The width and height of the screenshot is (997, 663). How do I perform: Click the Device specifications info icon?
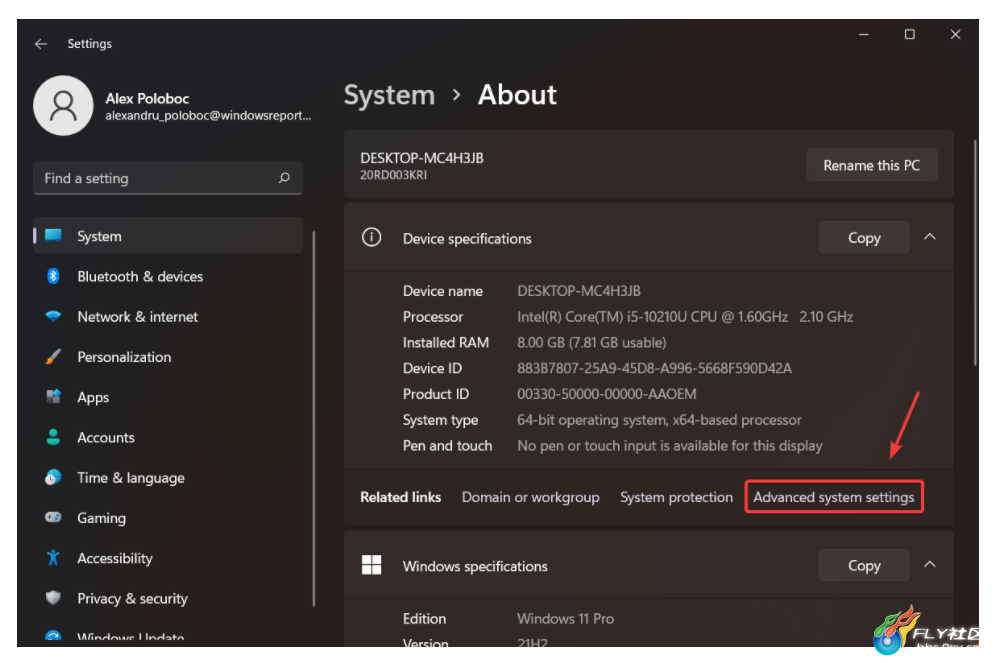pyautogui.click(x=371, y=238)
